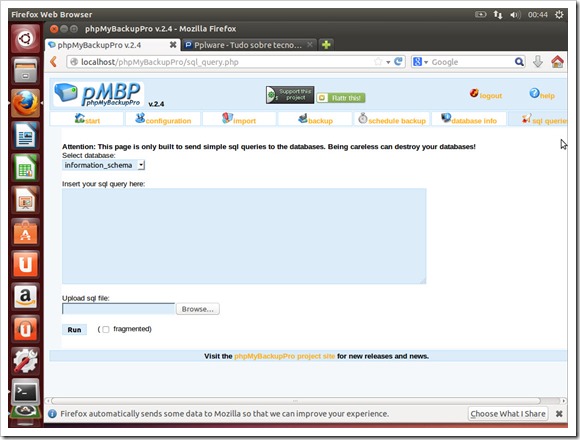Click the logout link

tap(486, 95)
